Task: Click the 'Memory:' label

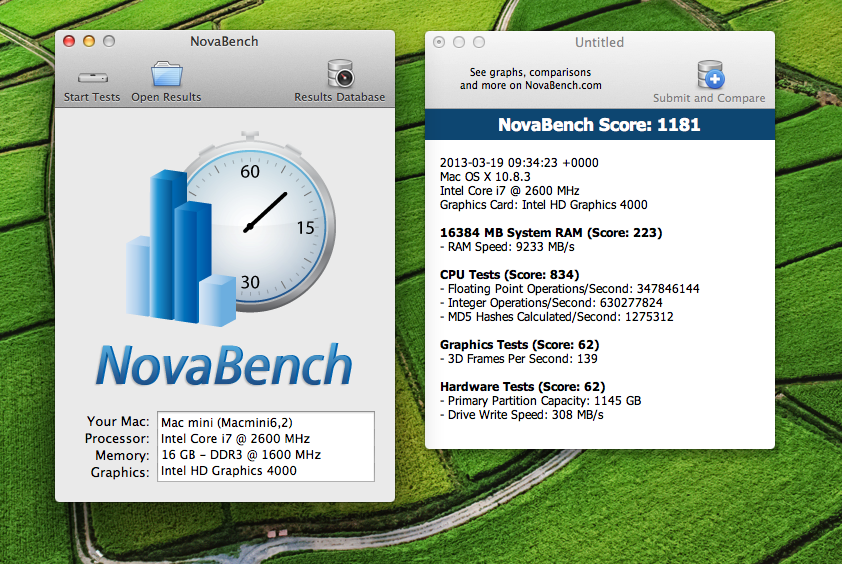Action: [122, 455]
